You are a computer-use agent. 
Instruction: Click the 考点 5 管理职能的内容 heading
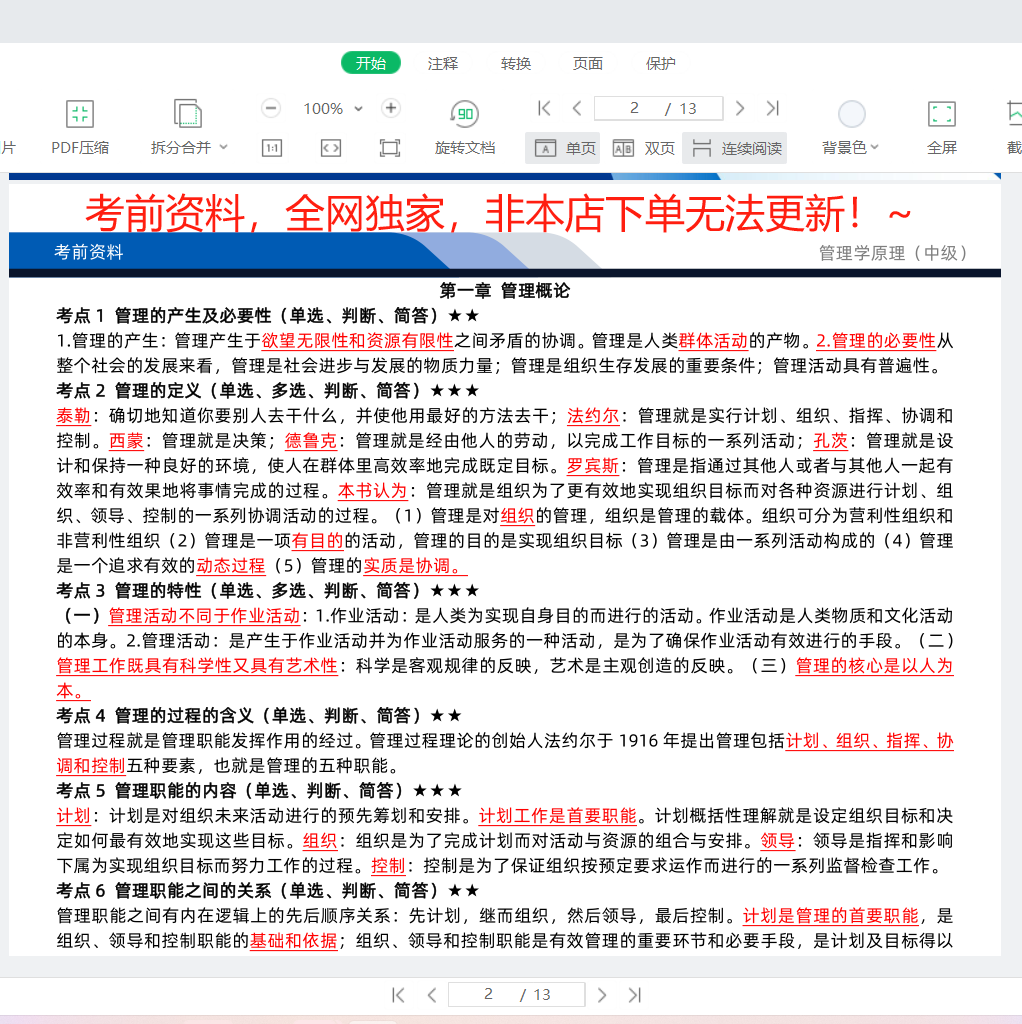pyautogui.click(x=259, y=791)
